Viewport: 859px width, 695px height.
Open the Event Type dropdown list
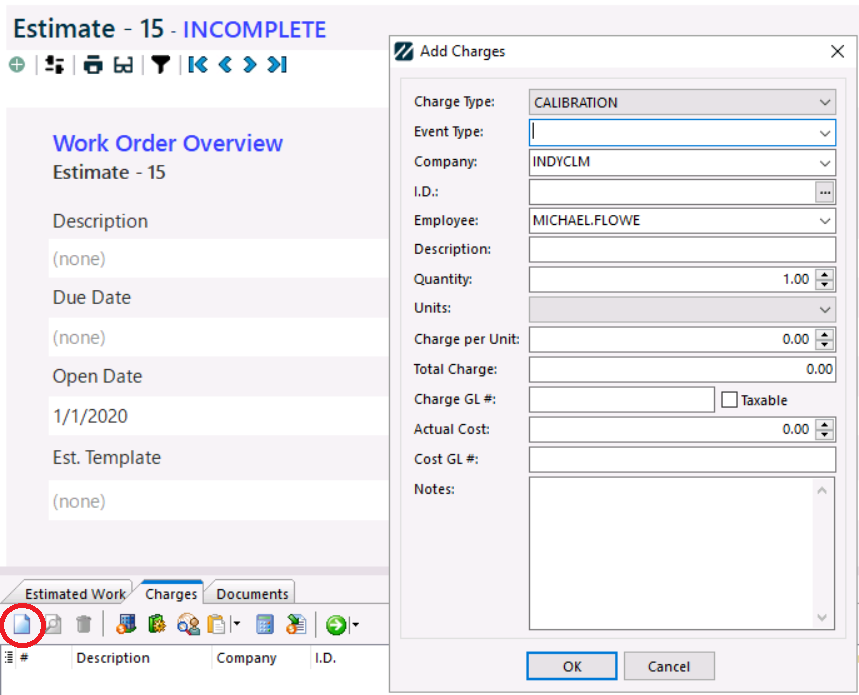[824, 132]
